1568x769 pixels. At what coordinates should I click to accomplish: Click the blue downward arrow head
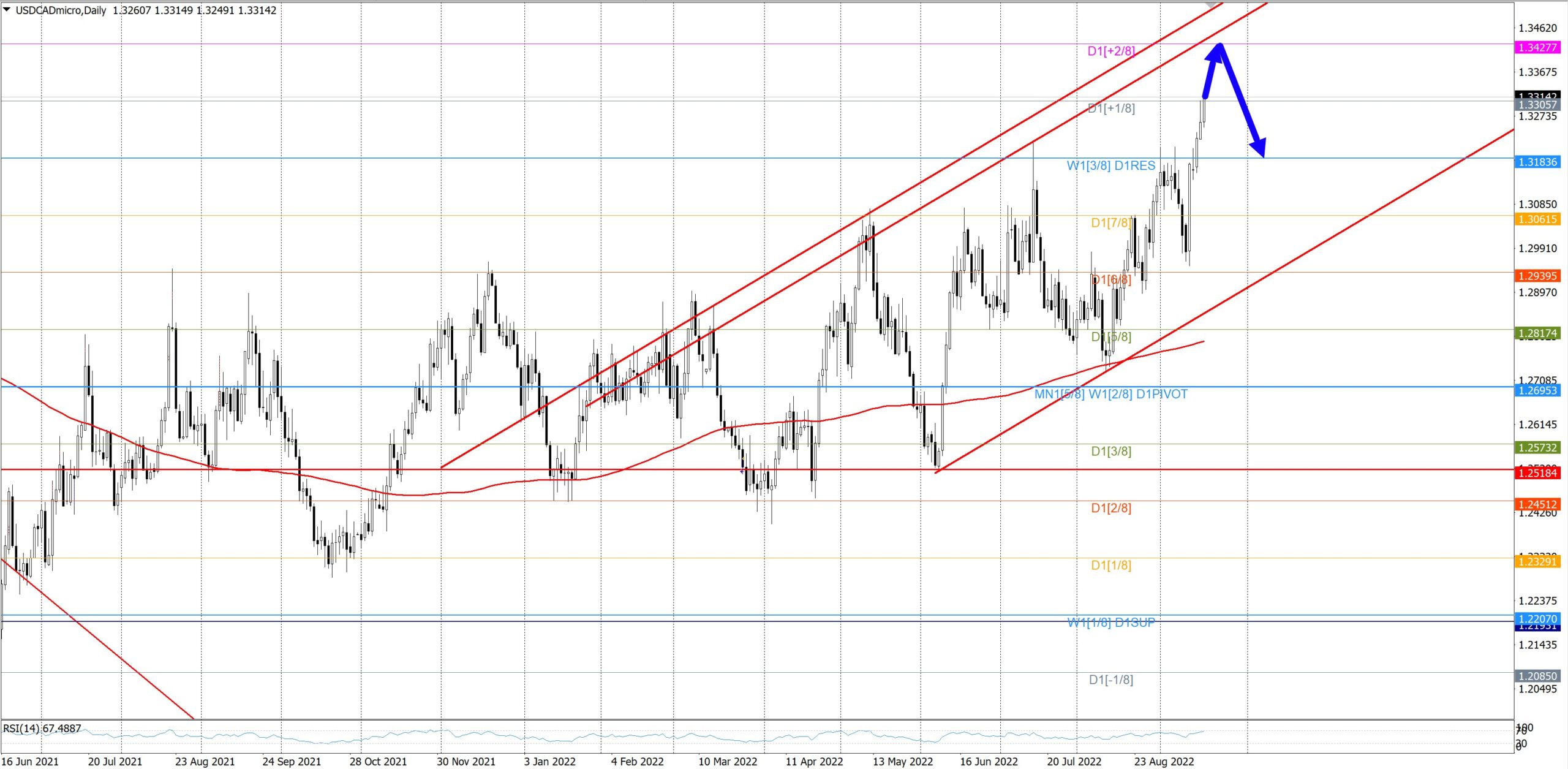[x=1258, y=147]
